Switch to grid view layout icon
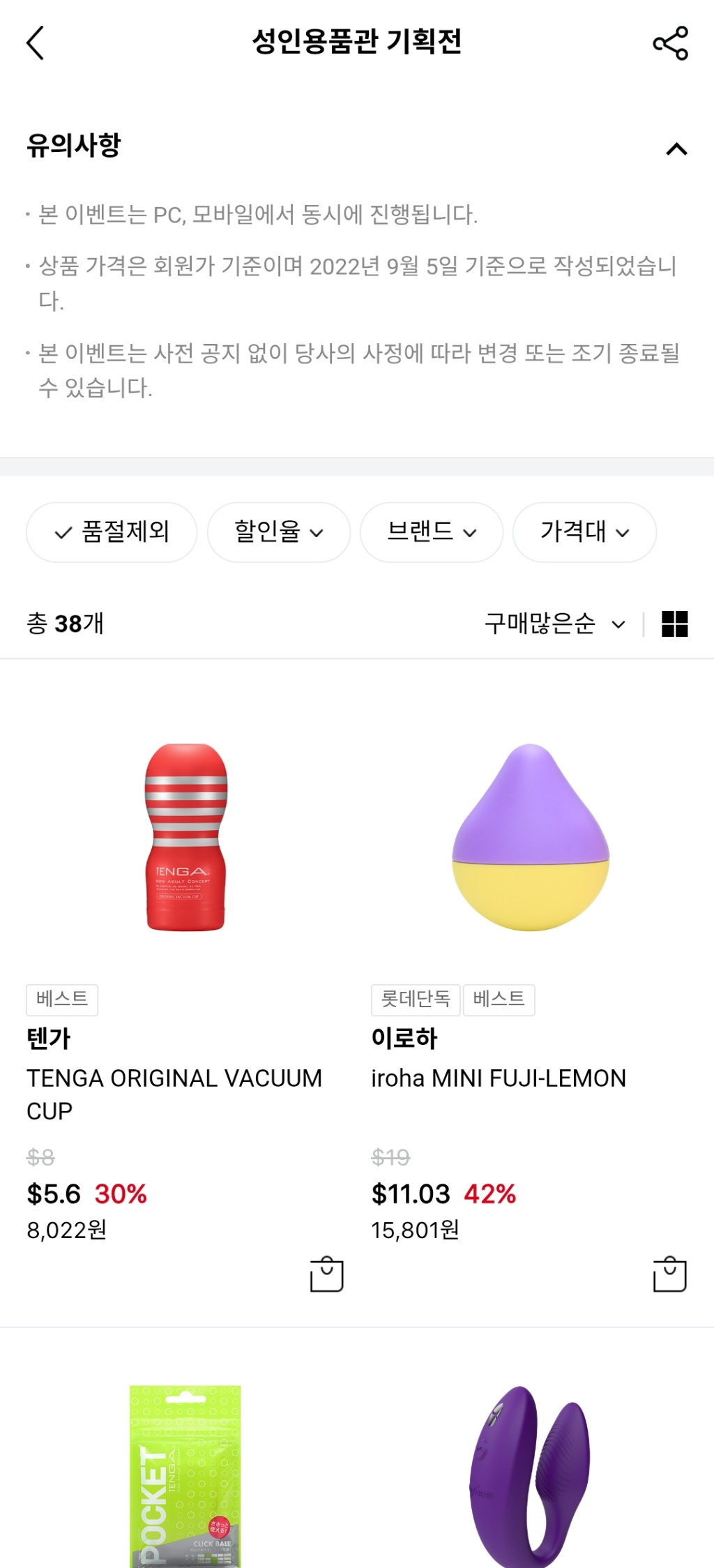 (674, 624)
